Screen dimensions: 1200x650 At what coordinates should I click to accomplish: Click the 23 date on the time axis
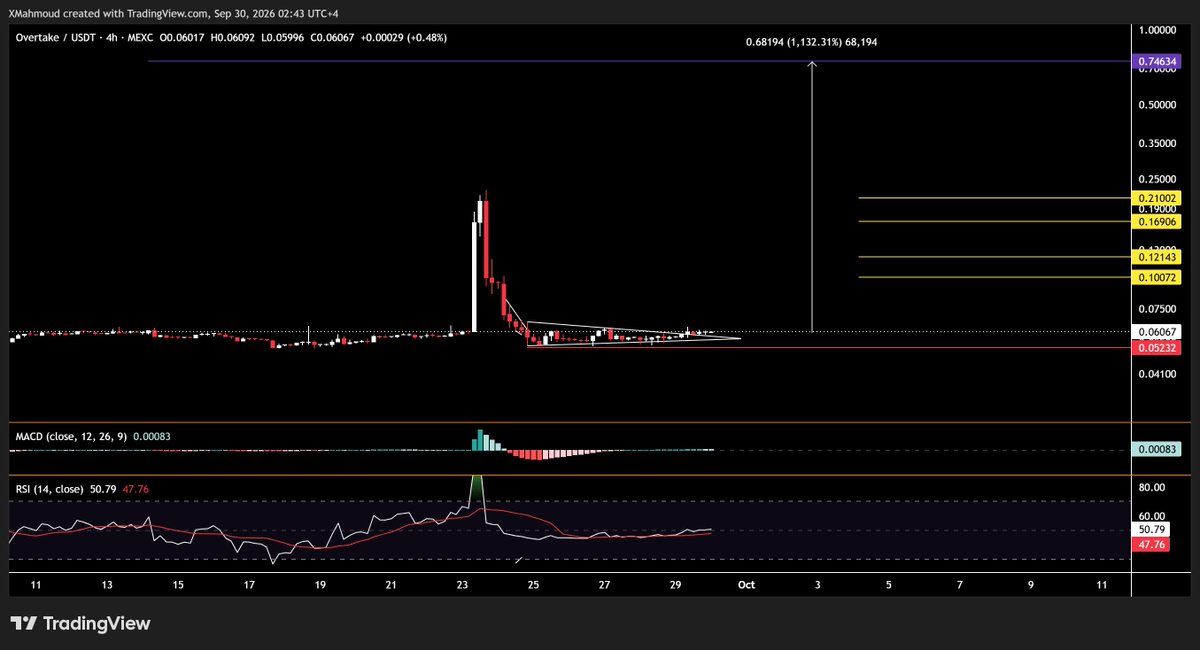[x=462, y=583]
